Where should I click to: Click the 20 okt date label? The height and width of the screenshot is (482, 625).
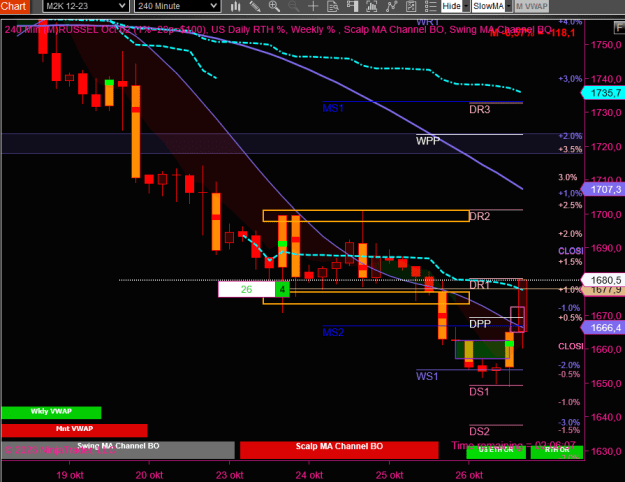[149, 475]
